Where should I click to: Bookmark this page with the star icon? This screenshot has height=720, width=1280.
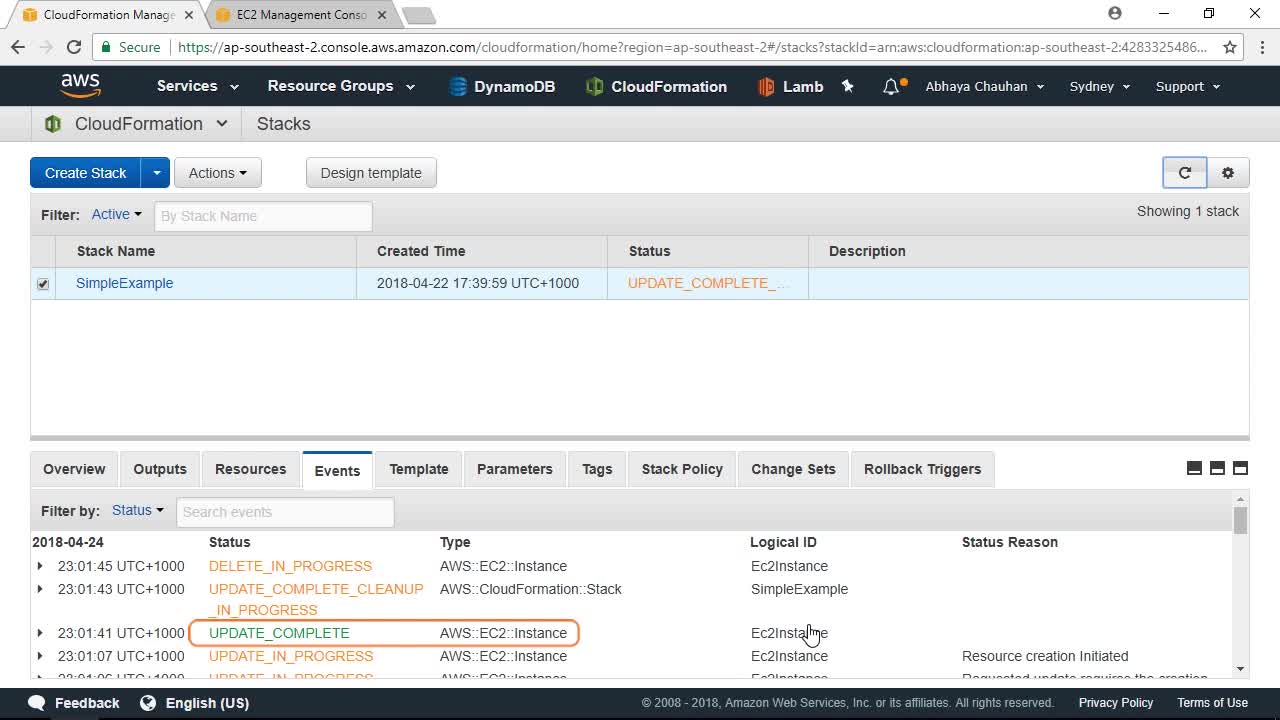pyautogui.click(x=1230, y=47)
